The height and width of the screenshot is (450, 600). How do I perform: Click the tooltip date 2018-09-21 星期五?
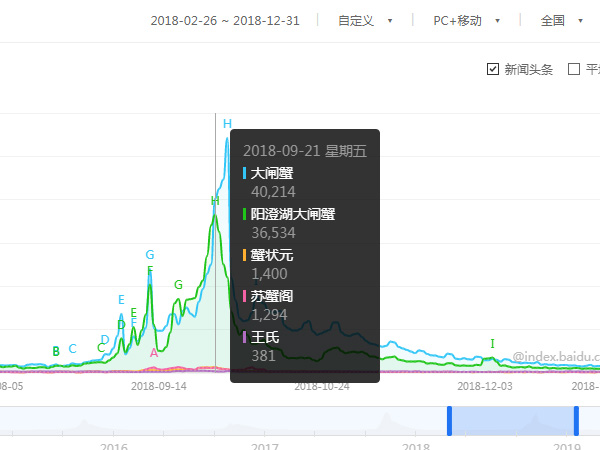pyautogui.click(x=305, y=151)
